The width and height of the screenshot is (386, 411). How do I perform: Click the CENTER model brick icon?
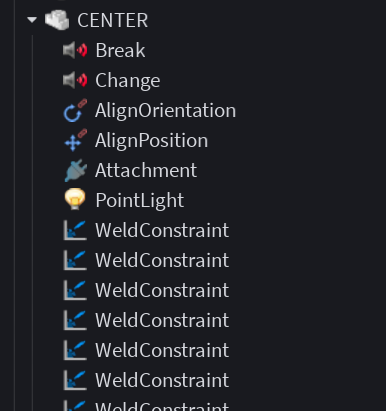57,20
